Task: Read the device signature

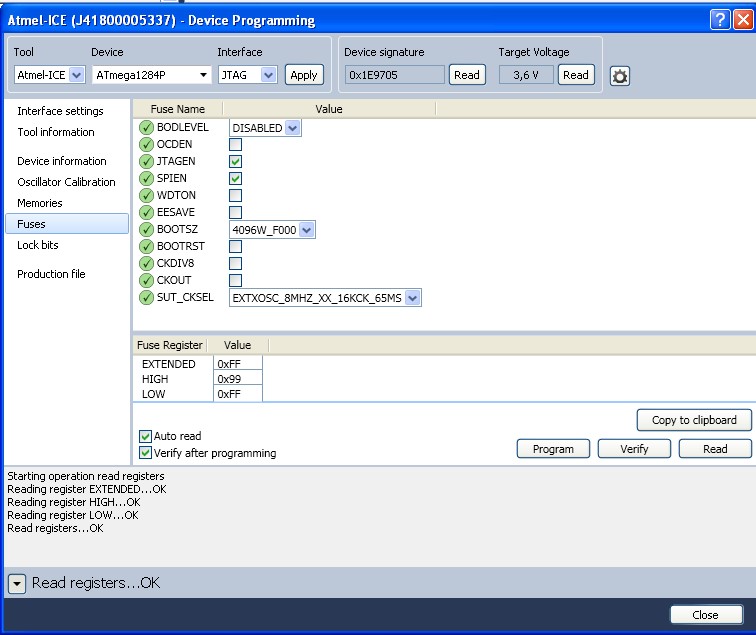Action: point(467,75)
